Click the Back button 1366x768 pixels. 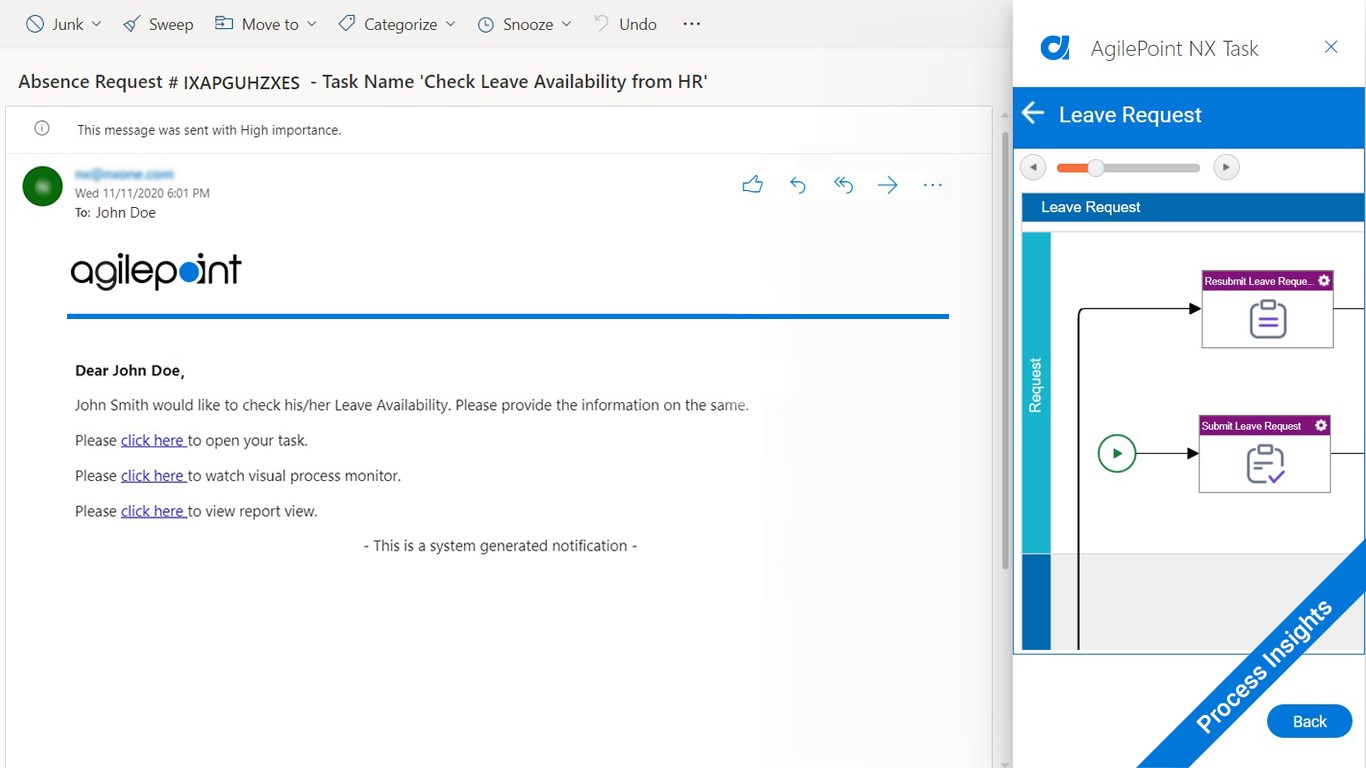(1309, 721)
